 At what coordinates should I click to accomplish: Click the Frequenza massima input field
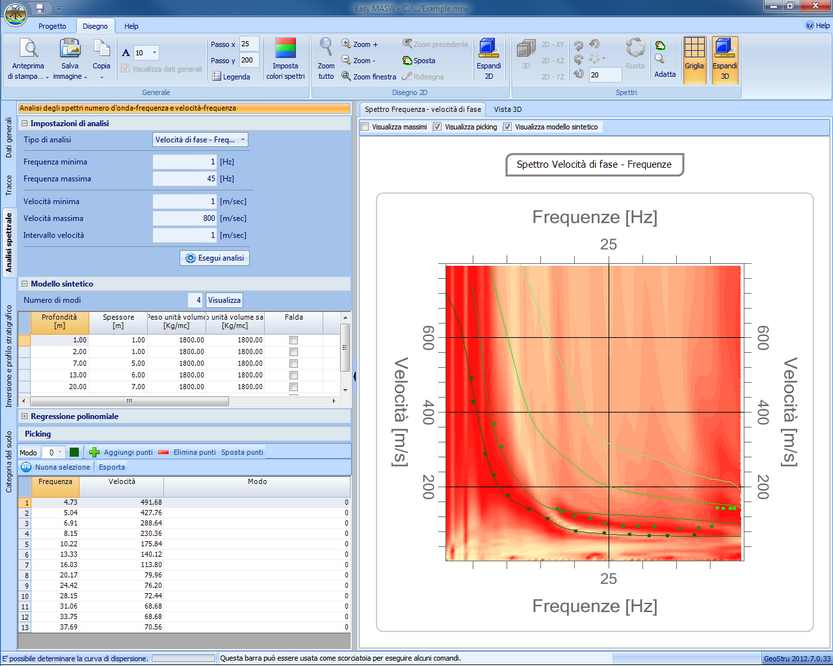point(185,179)
